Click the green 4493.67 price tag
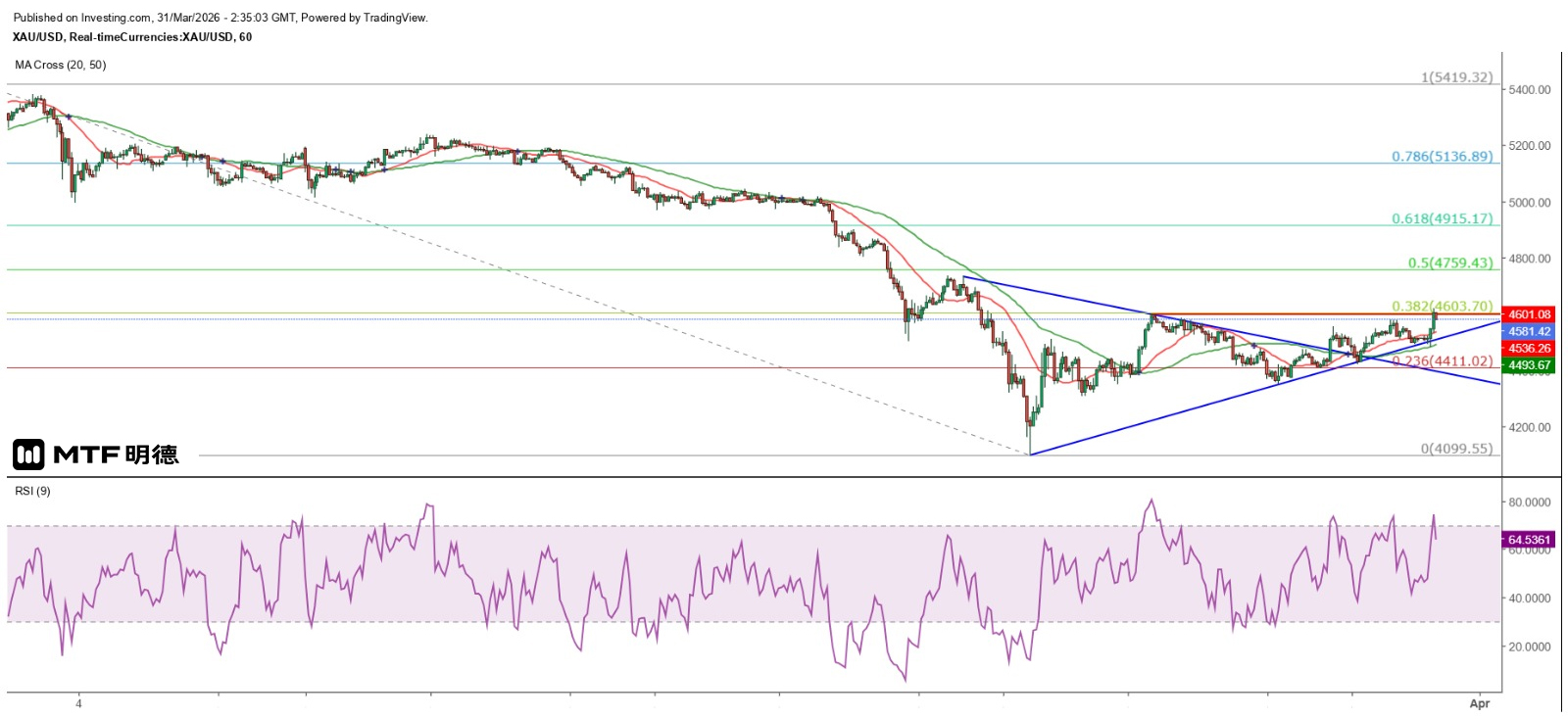Image resolution: width=1568 pixels, height=719 pixels. click(x=1529, y=365)
